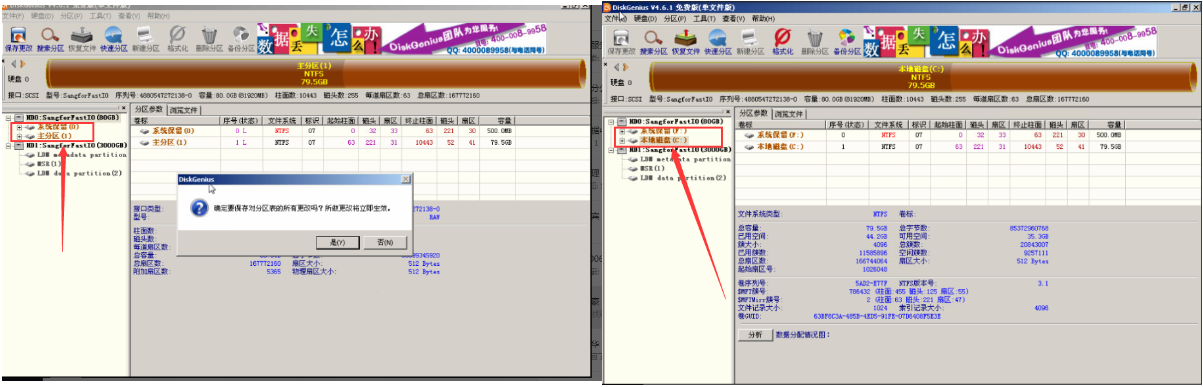Click 保存更改 save icon in the window showing 主分区(1)
The height and width of the screenshot is (387, 1203).
pos(17,41)
